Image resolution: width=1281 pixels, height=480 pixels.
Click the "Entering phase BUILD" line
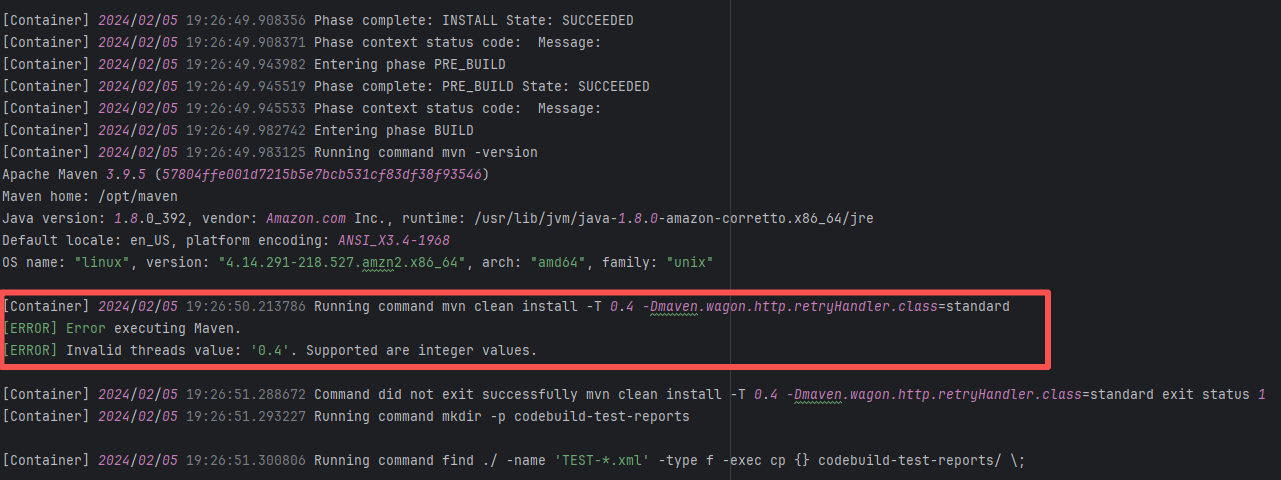coord(394,130)
